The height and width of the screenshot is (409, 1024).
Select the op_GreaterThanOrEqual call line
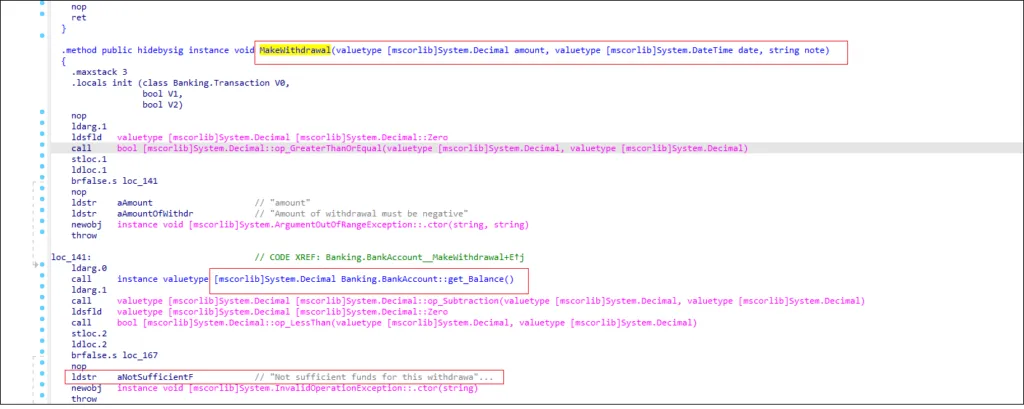409,148
